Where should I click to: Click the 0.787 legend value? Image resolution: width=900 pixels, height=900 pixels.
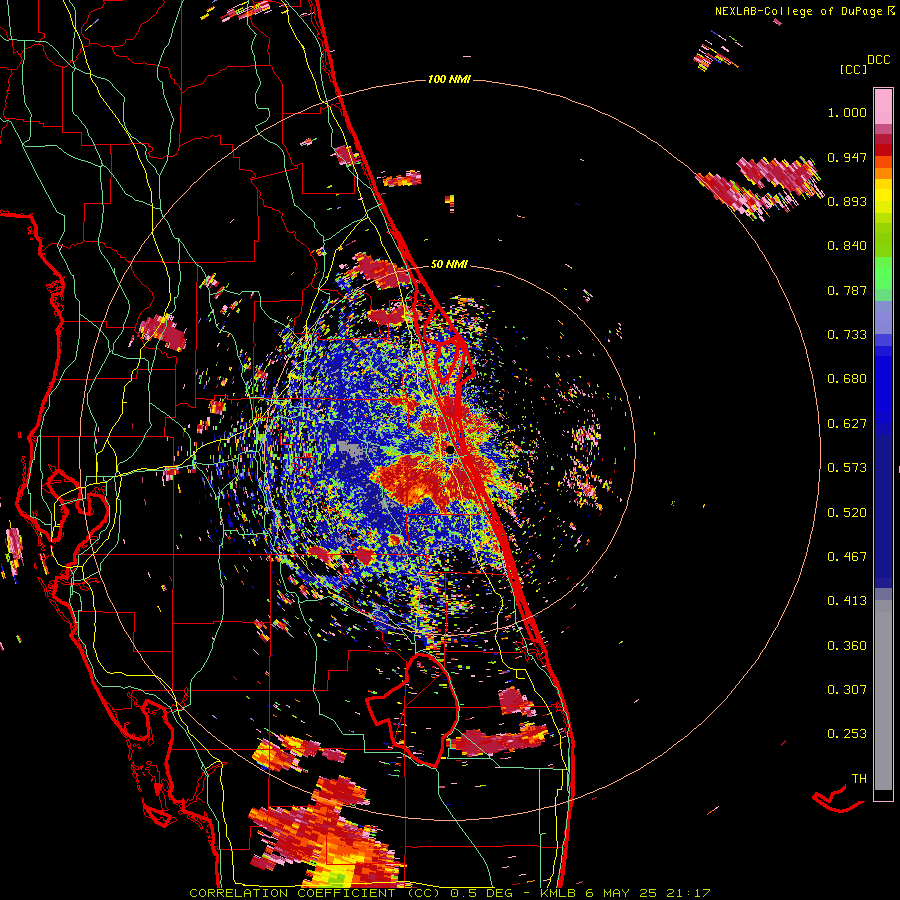(847, 290)
